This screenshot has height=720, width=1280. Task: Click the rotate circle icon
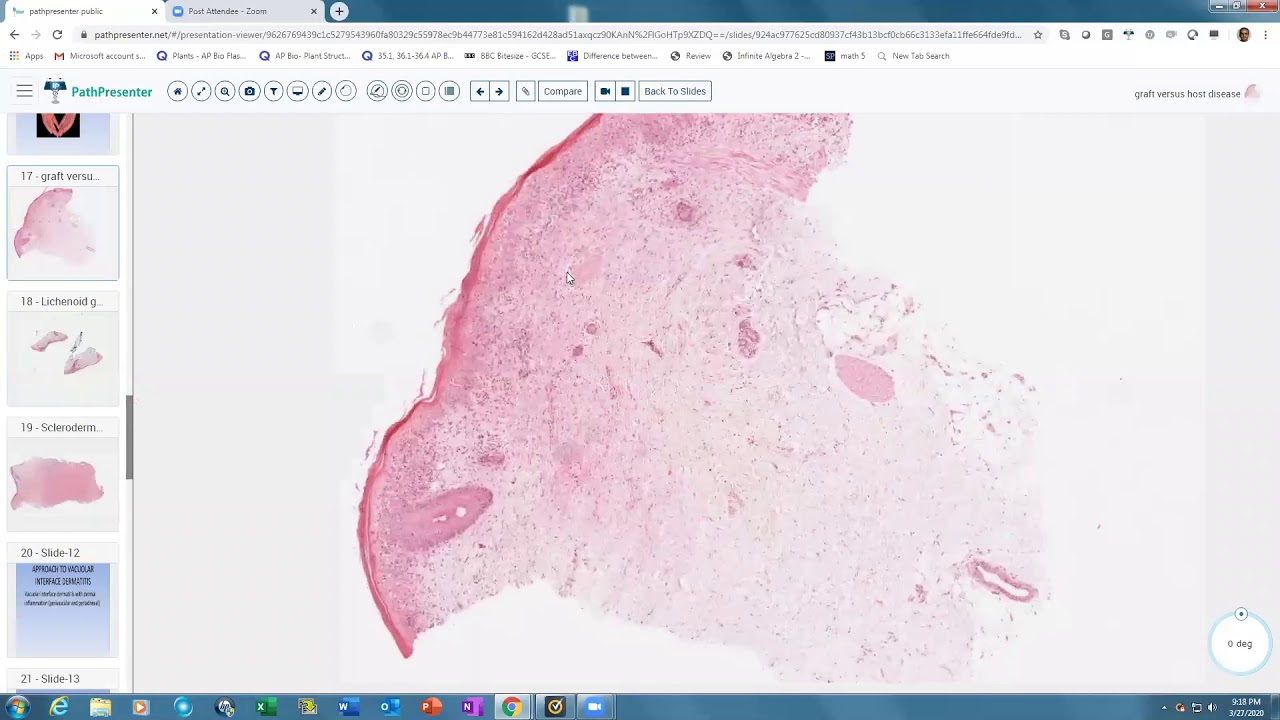click(x=345, y=91)
